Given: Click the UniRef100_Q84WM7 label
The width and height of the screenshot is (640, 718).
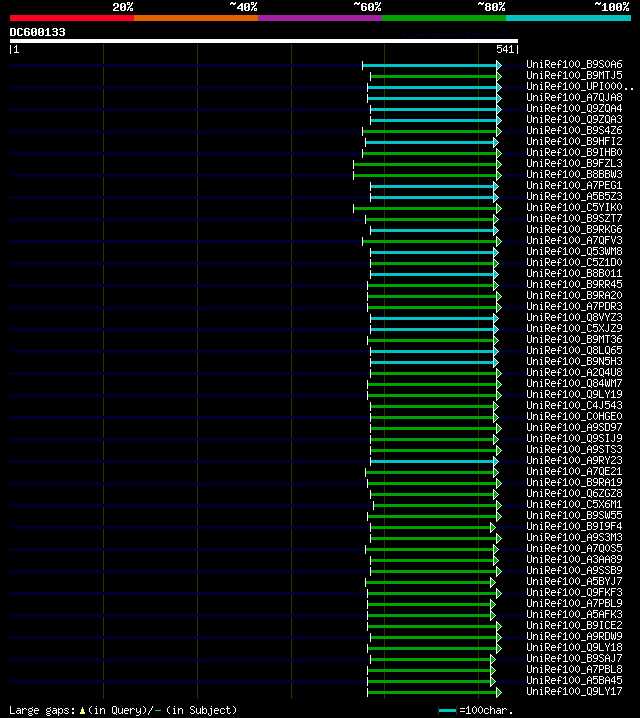Looking at the screenshot, I should [x=574, y=383].
